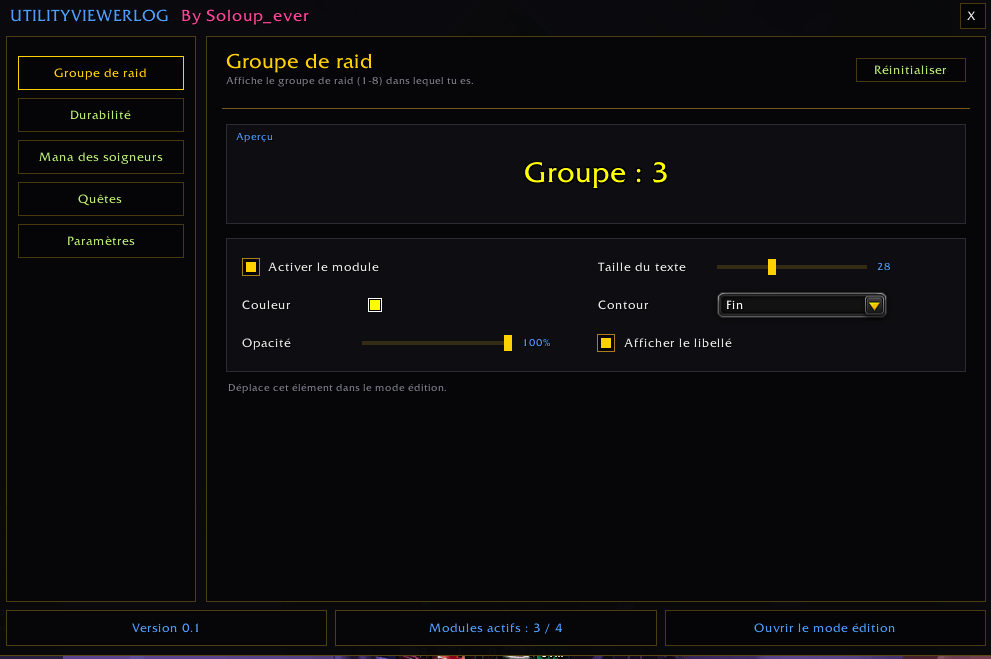Click the Modules actifs : 3 / 4 panel
This screenshot has height=659, width=991.
pyautogui.click(x=496, y=628)
